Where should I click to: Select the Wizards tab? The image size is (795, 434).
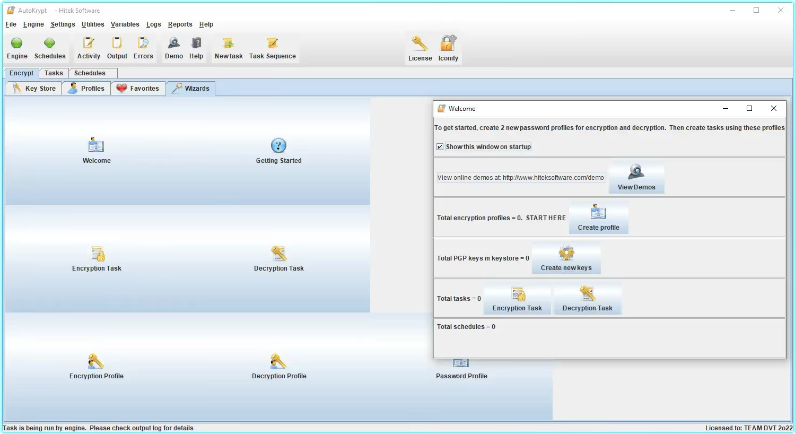coord(191,88)
